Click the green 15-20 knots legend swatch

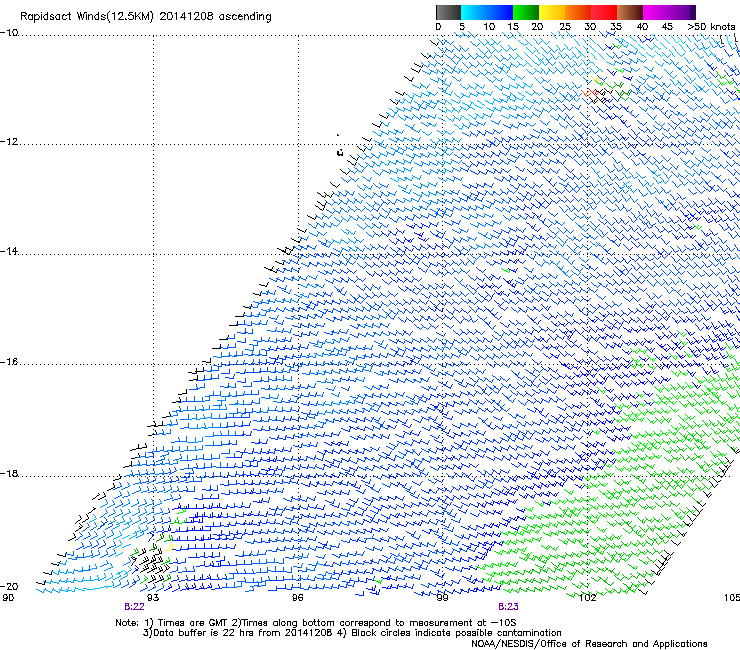tap(526, 12)
